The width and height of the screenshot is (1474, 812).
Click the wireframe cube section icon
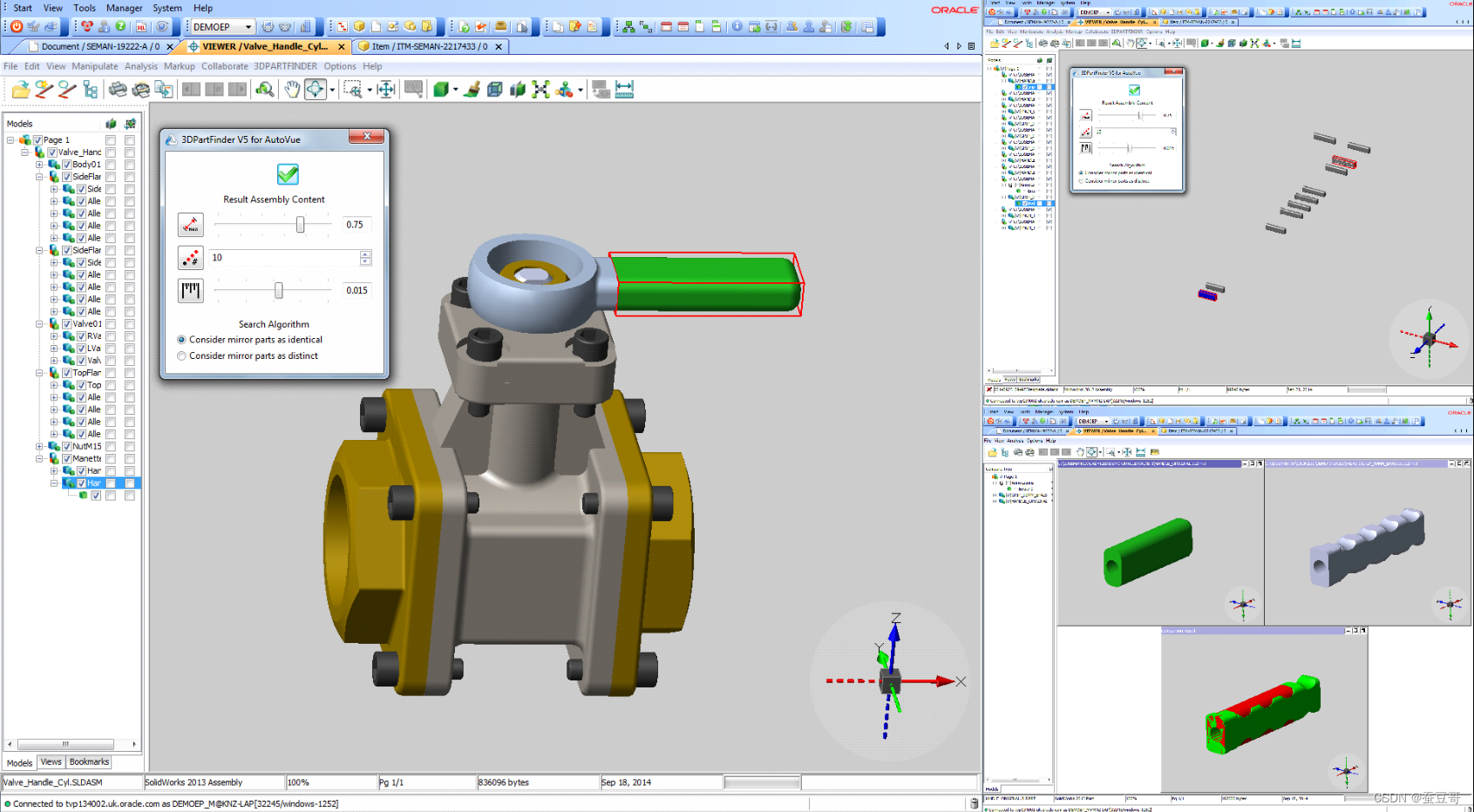[x=494, y=90]
